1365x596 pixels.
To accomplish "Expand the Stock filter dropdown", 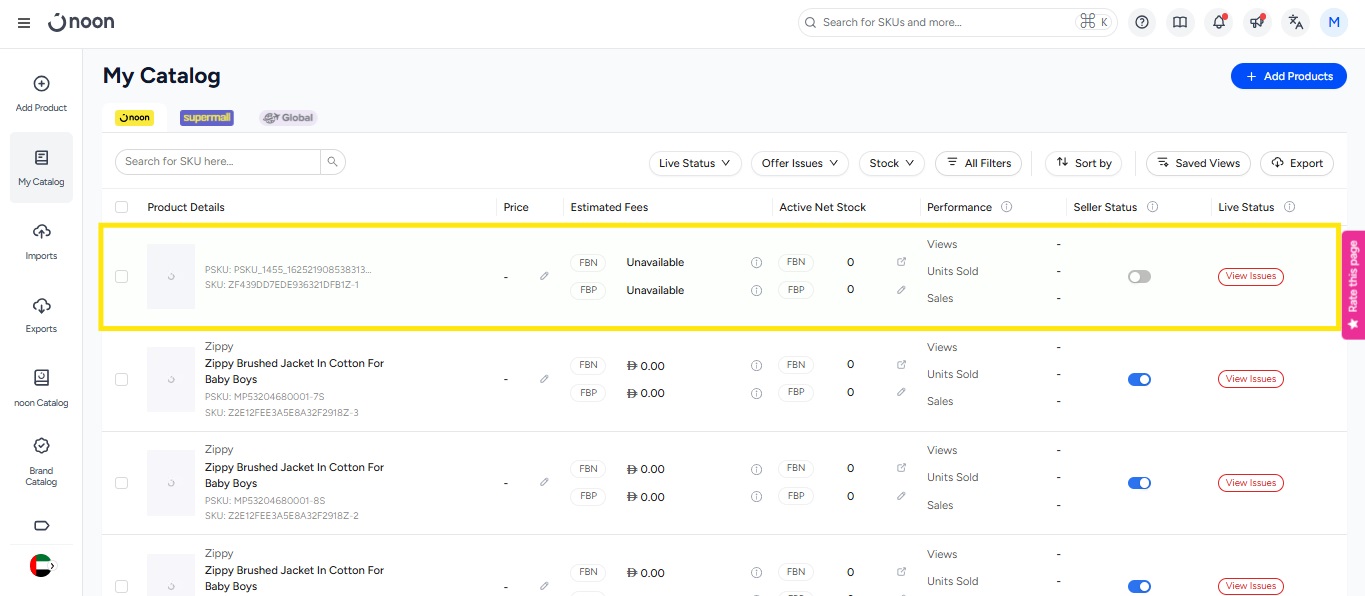I will click(891, 163).
